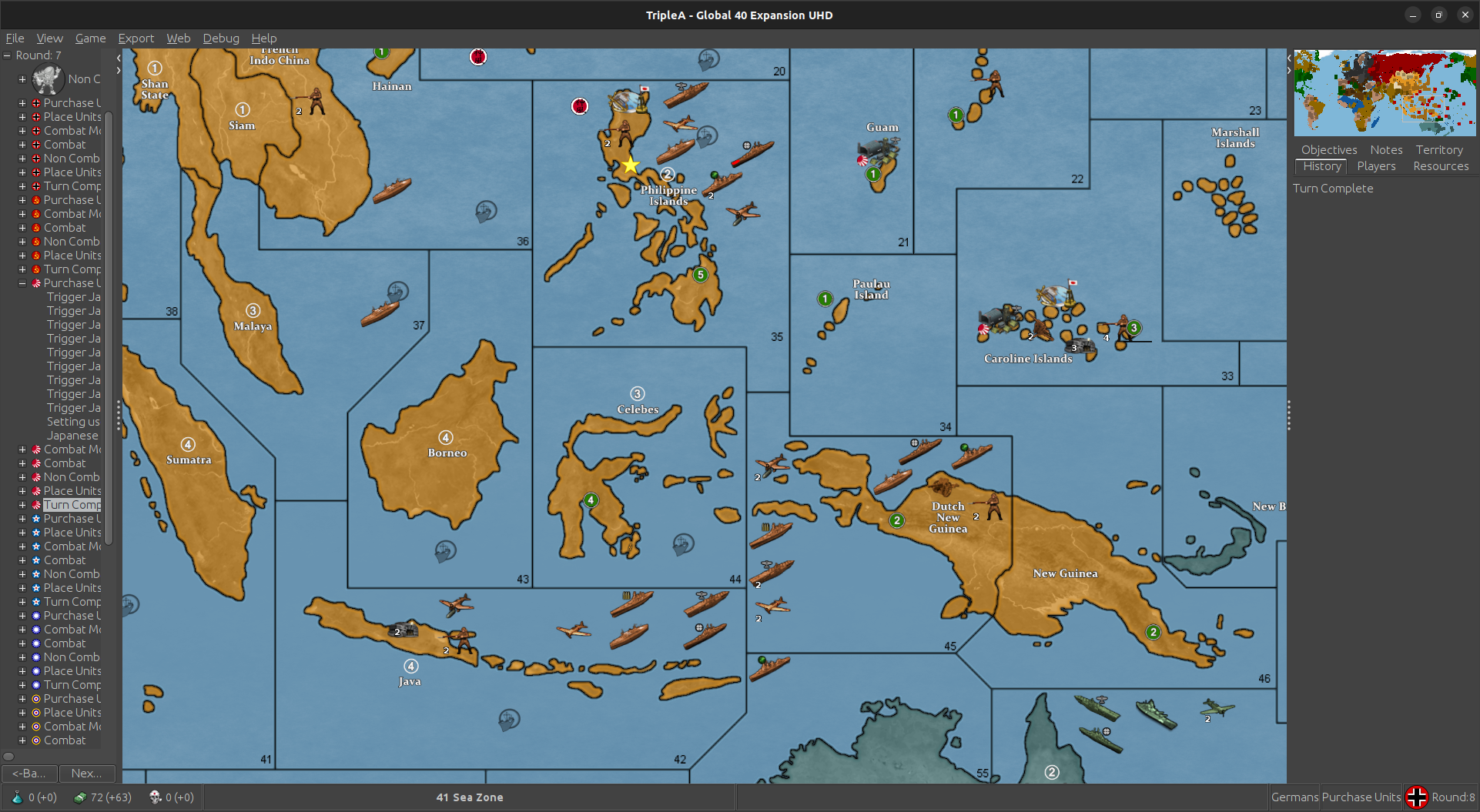Expand the highlighted Japanese Turn Complete node
The width and height of the screenshot is (1480, 812).
click(x=22, y=505)
